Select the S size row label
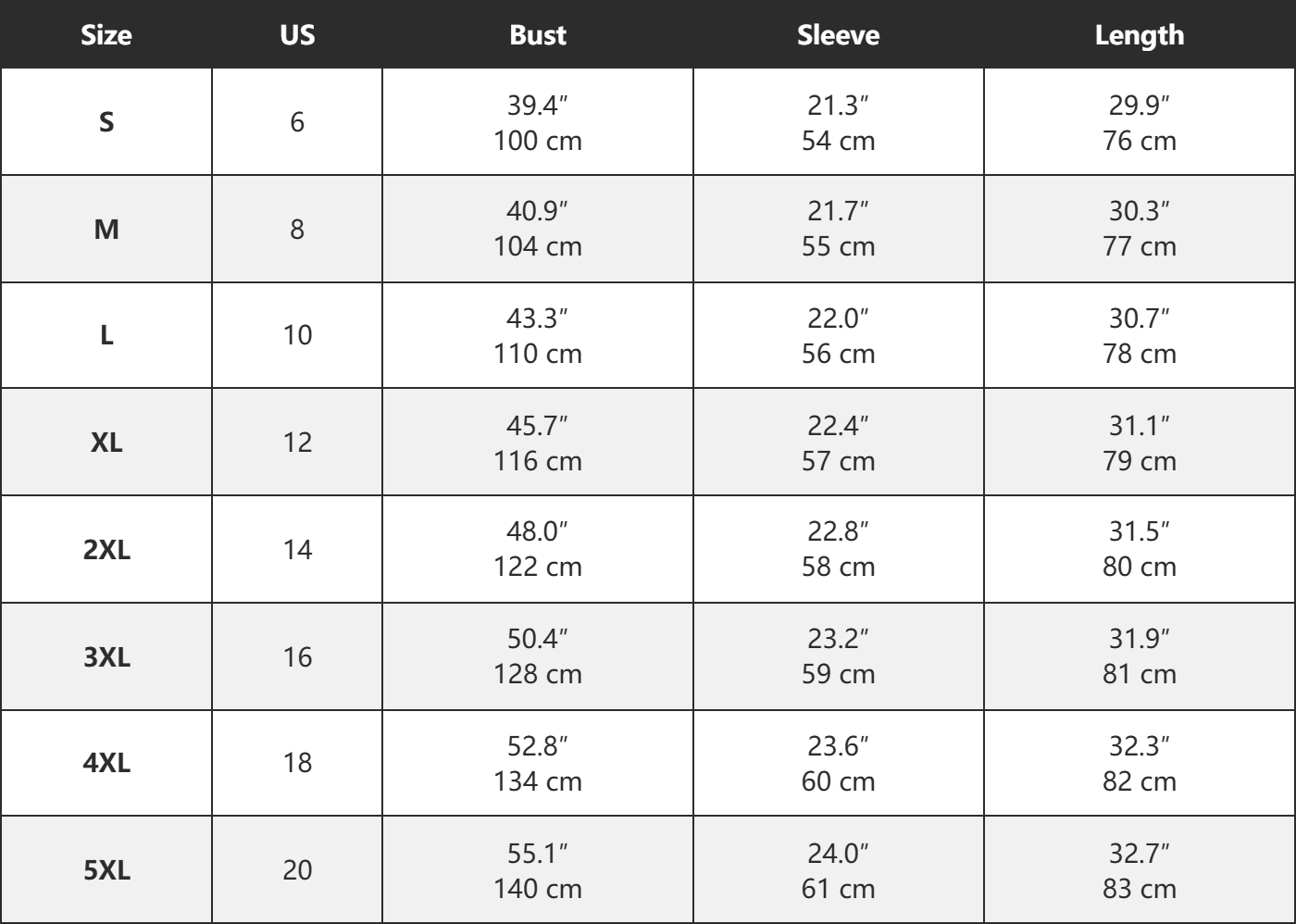1296x924 pixels. coord(106,122)
